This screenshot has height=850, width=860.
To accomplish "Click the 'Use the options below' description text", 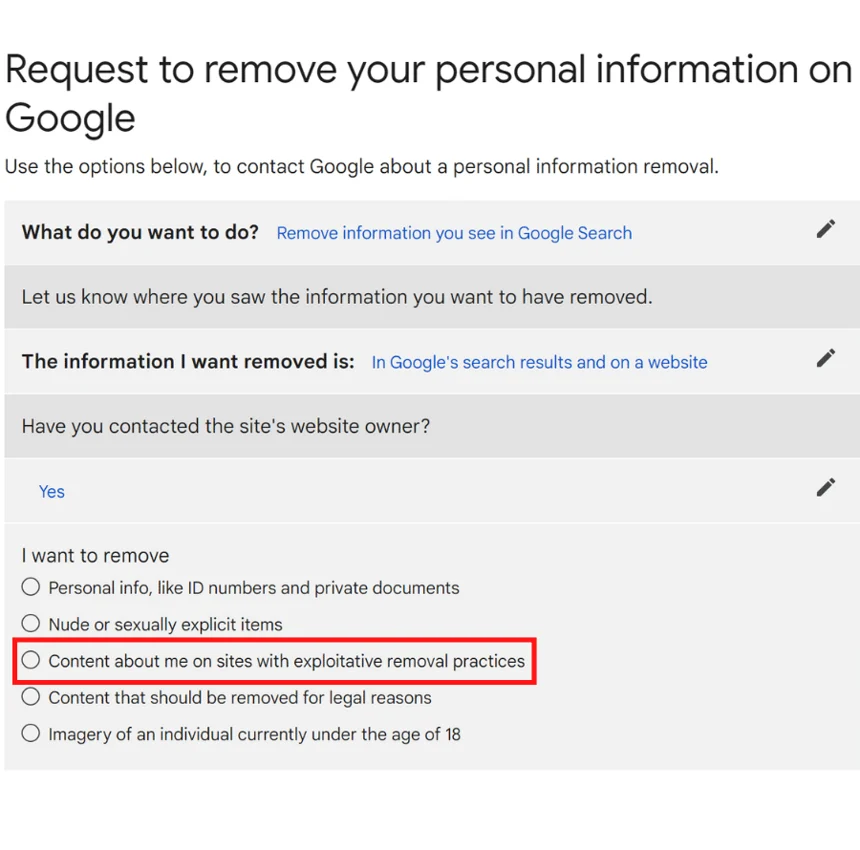I will click(x=361, y=166).
